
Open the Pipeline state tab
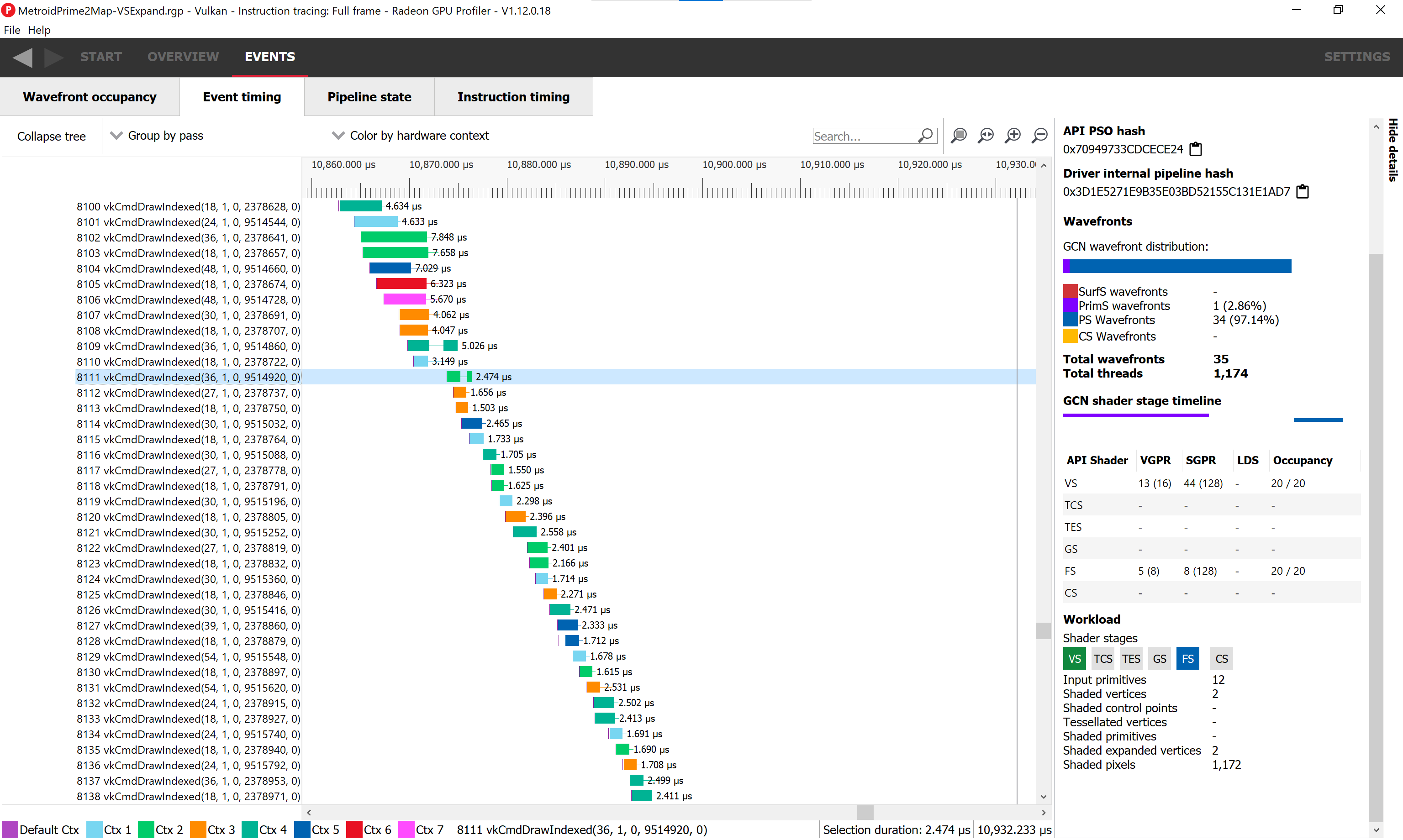point(369,97)
